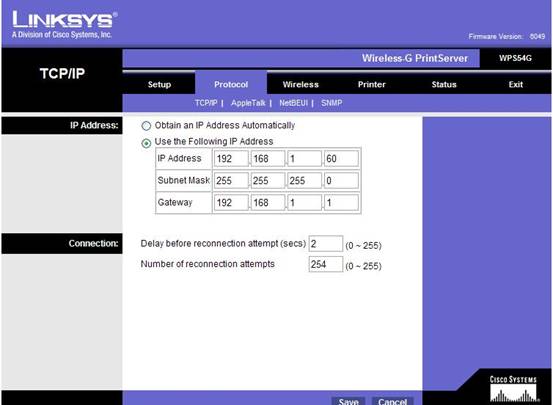Open the AppleTalk protocol sub-tab

coord(248,103)
